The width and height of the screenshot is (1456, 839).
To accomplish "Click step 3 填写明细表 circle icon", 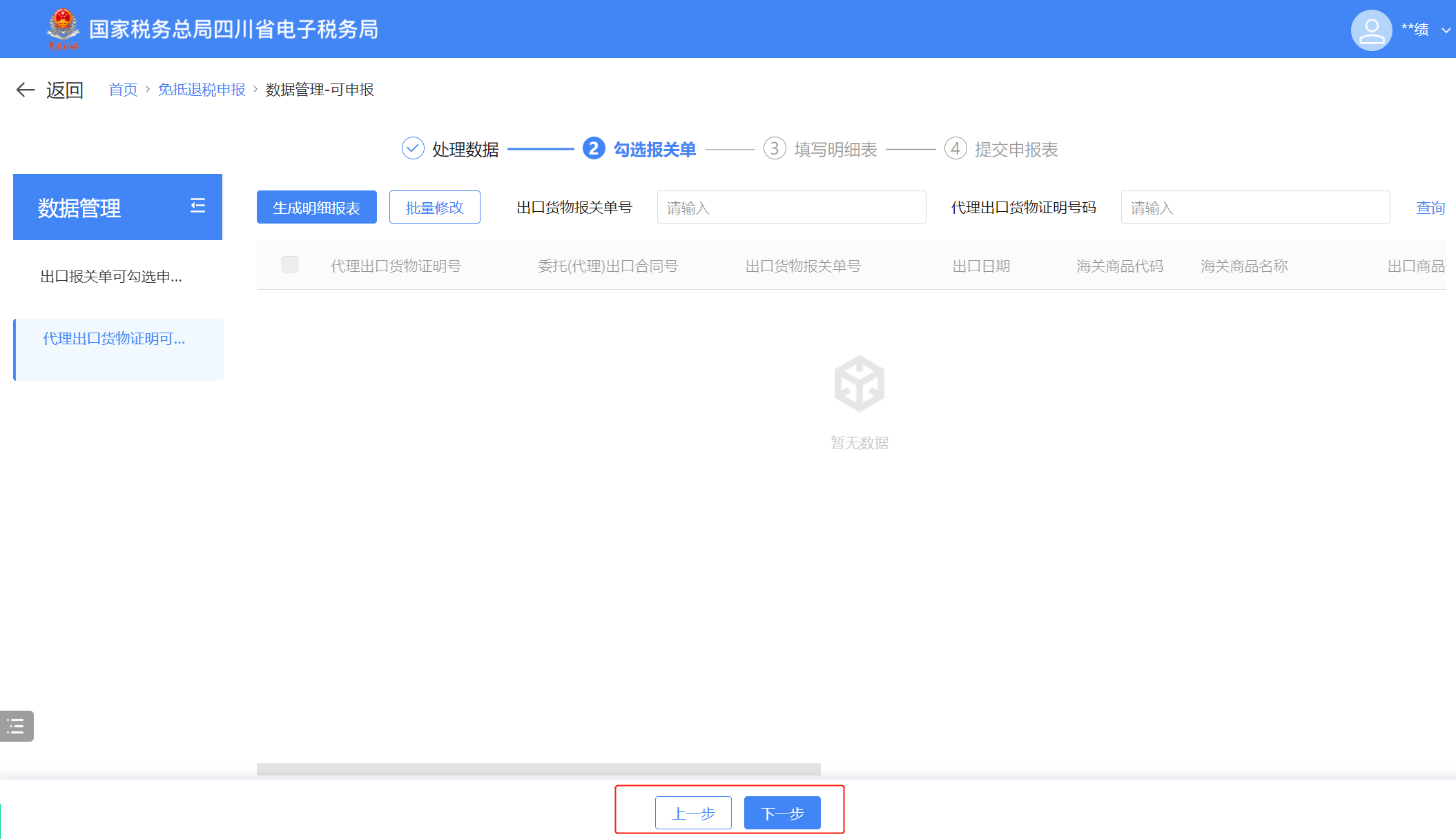I will pyautogui.click(x=775, y=148).
